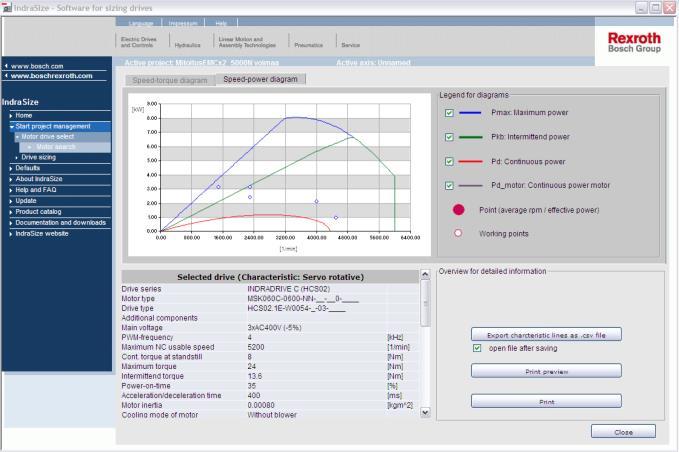Open the Hydraulics section

click(187, 45)
